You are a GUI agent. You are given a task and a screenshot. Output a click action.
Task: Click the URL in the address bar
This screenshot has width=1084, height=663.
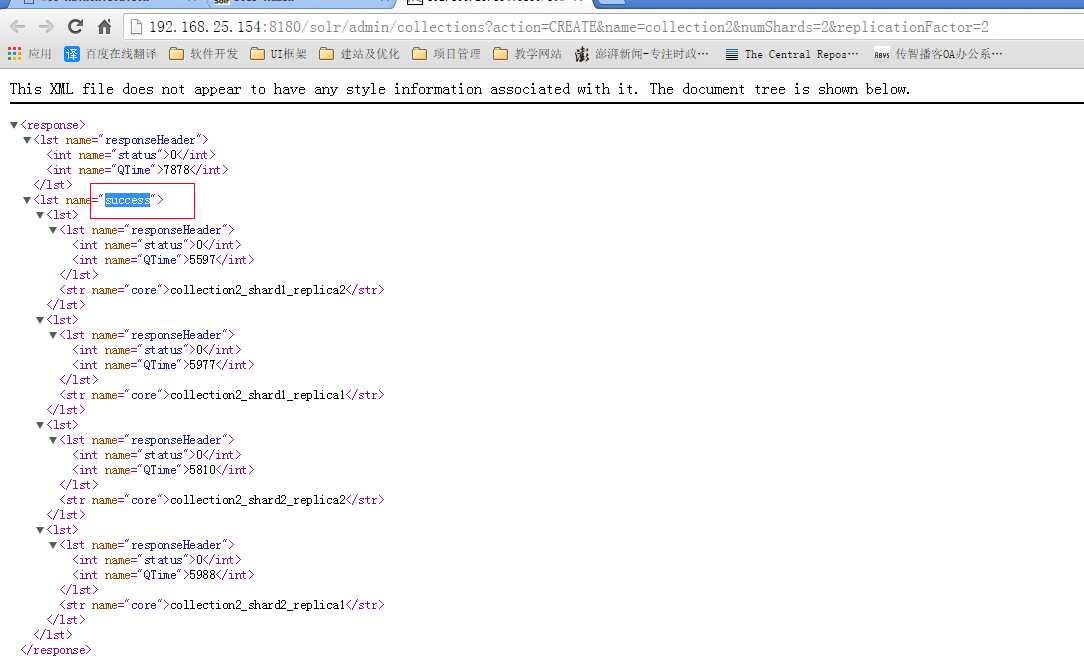568,27
